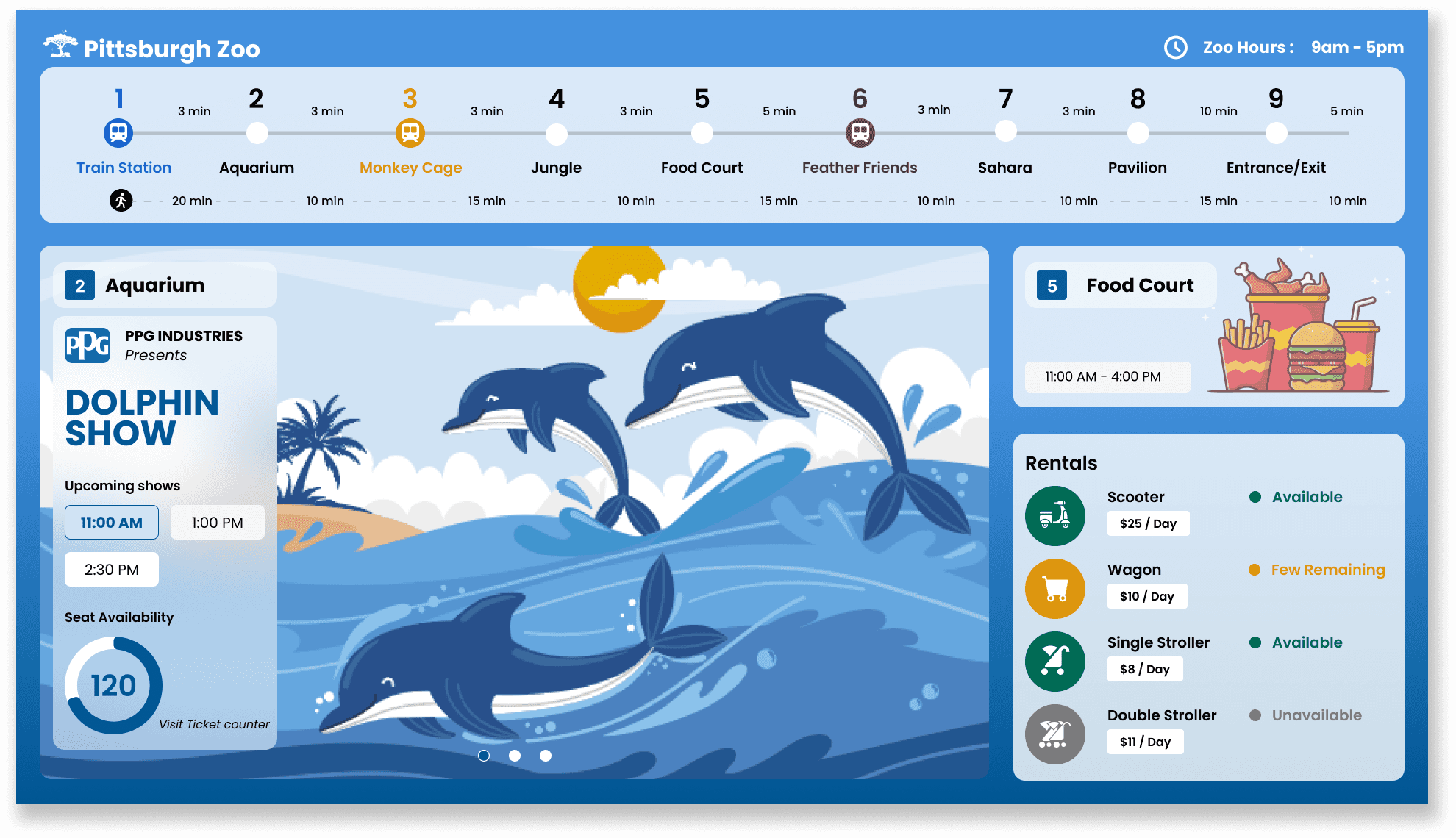The image size is (1456, 838).
Task: Select the Monkey Cage train stop icon
Action: tap(410, 133)
